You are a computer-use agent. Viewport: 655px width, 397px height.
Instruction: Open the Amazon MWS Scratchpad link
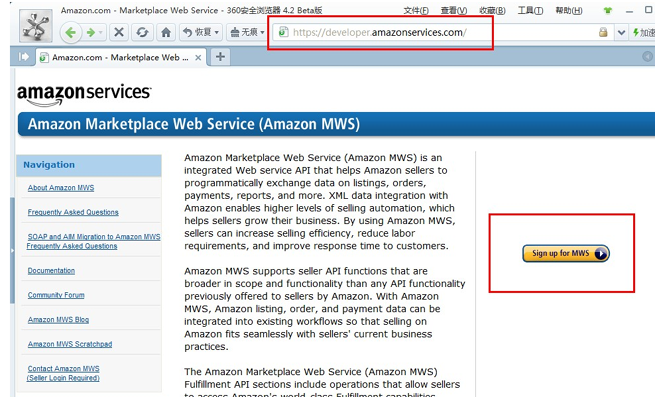(70, 344)
